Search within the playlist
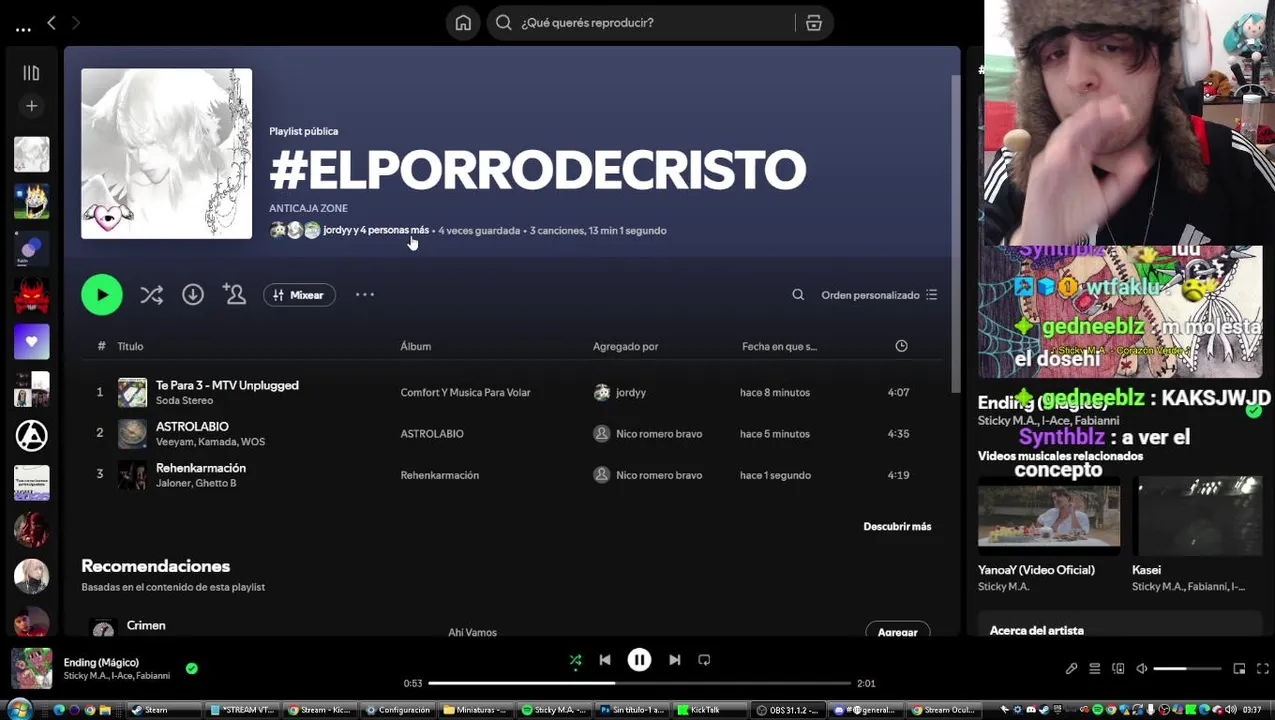The image size is (1275, 720). pos(798,295)
